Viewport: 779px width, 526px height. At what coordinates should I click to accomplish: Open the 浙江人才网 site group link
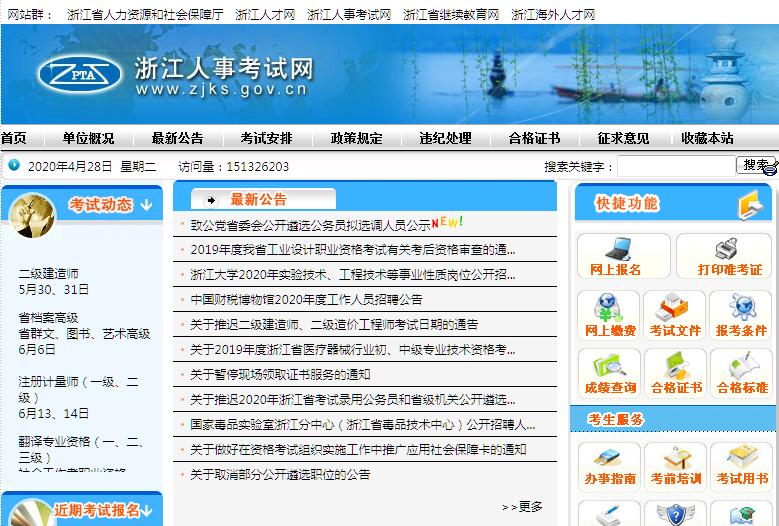click(x=265, y=15)
